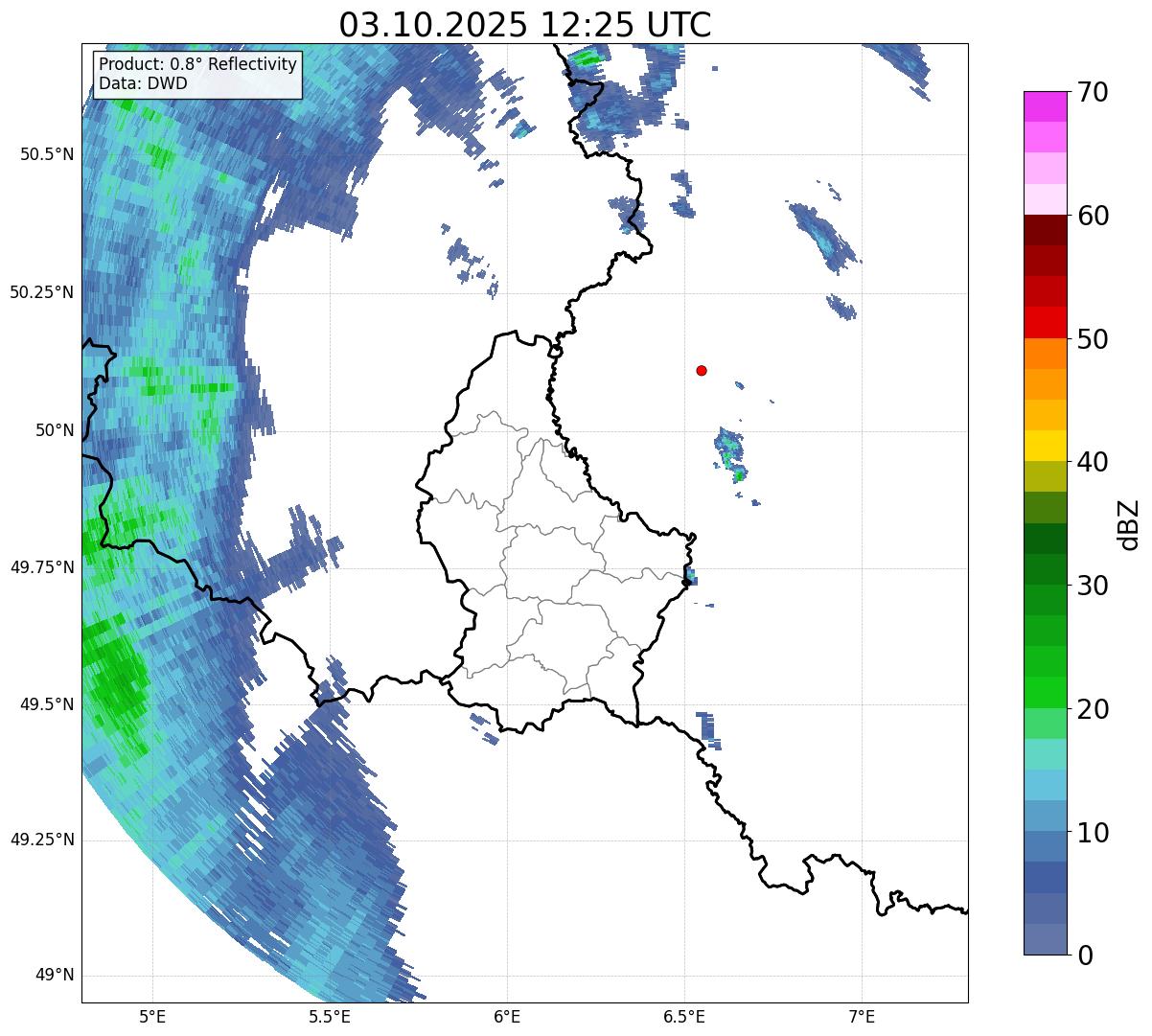The height and width of the screenshot is (1036, 1152).
Task: Click the latitude label 50°N
Action: coord(55,430)
